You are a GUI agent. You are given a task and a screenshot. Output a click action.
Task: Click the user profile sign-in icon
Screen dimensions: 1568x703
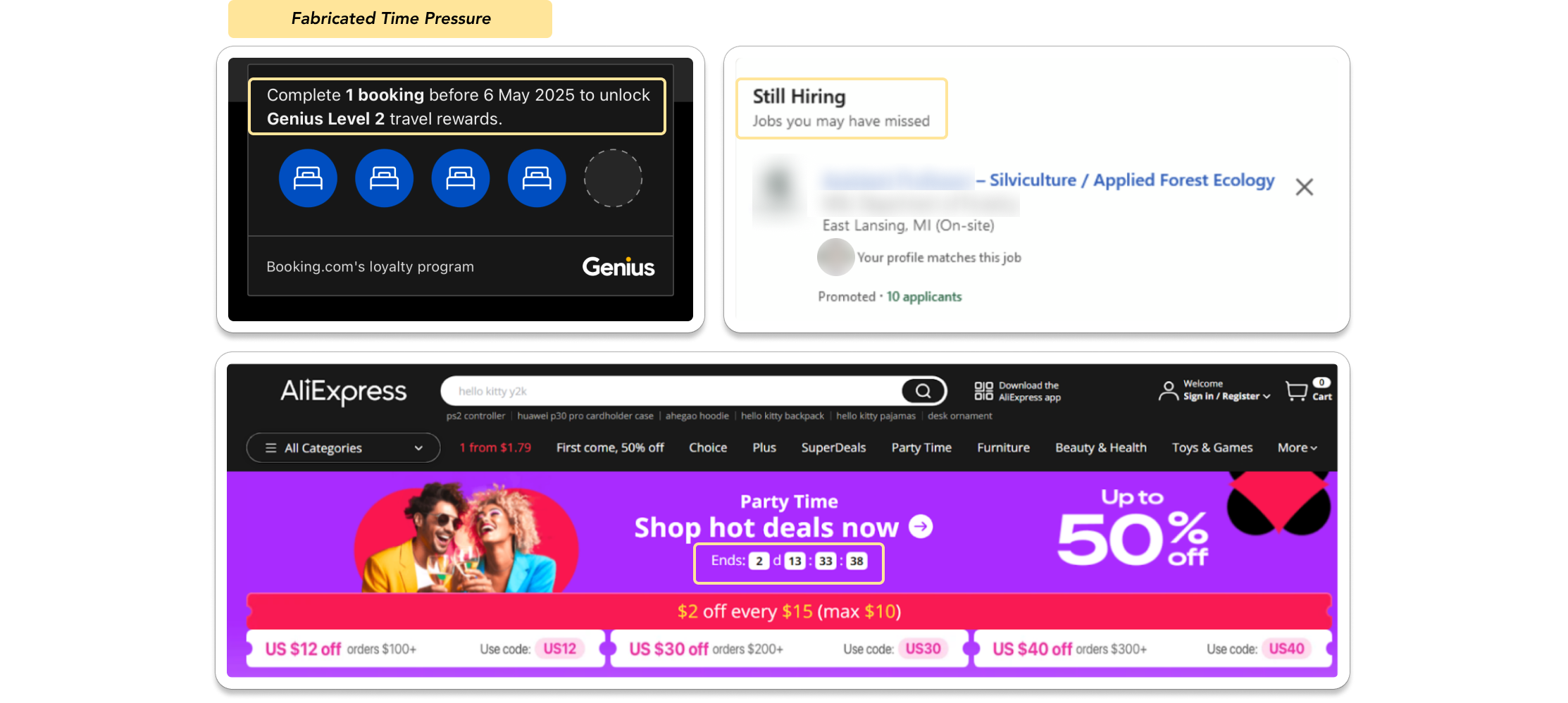tap(1168, 391)
